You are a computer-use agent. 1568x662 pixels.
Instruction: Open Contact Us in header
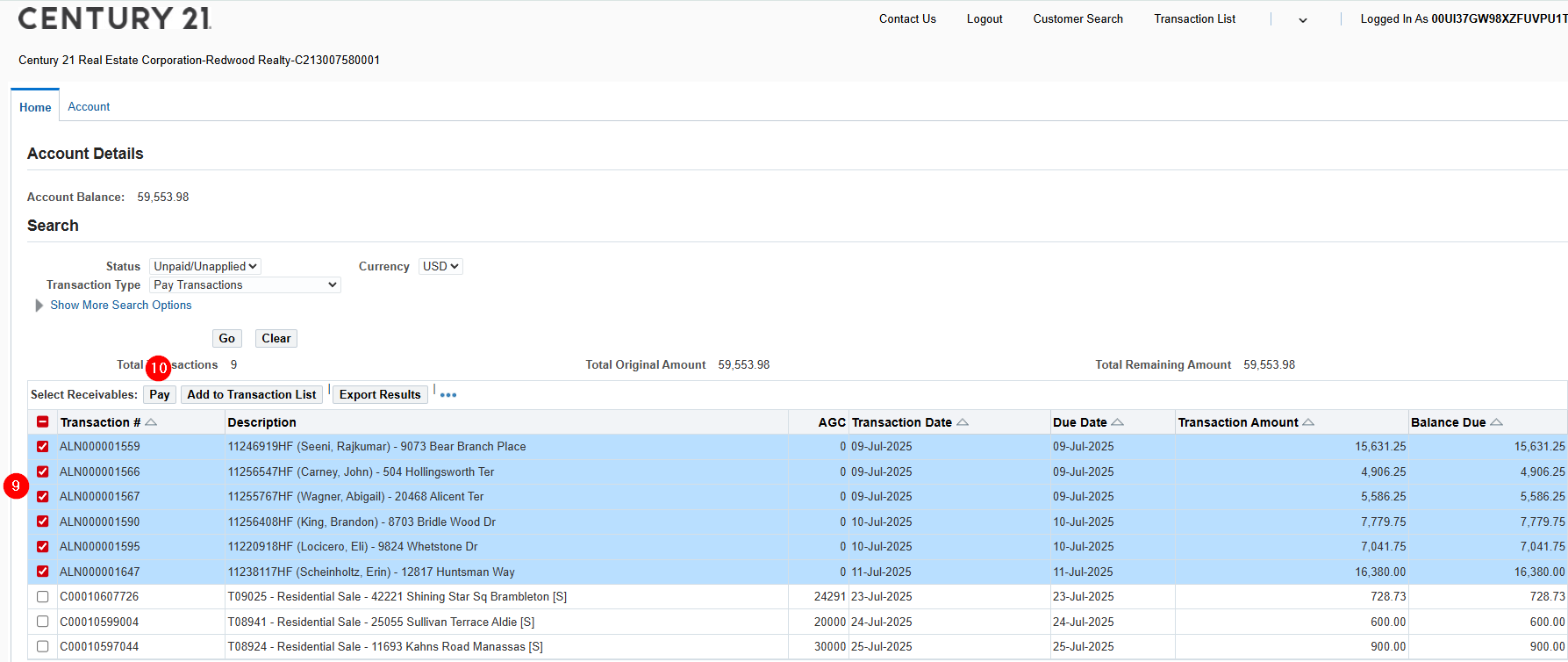(x=907, y=18)
